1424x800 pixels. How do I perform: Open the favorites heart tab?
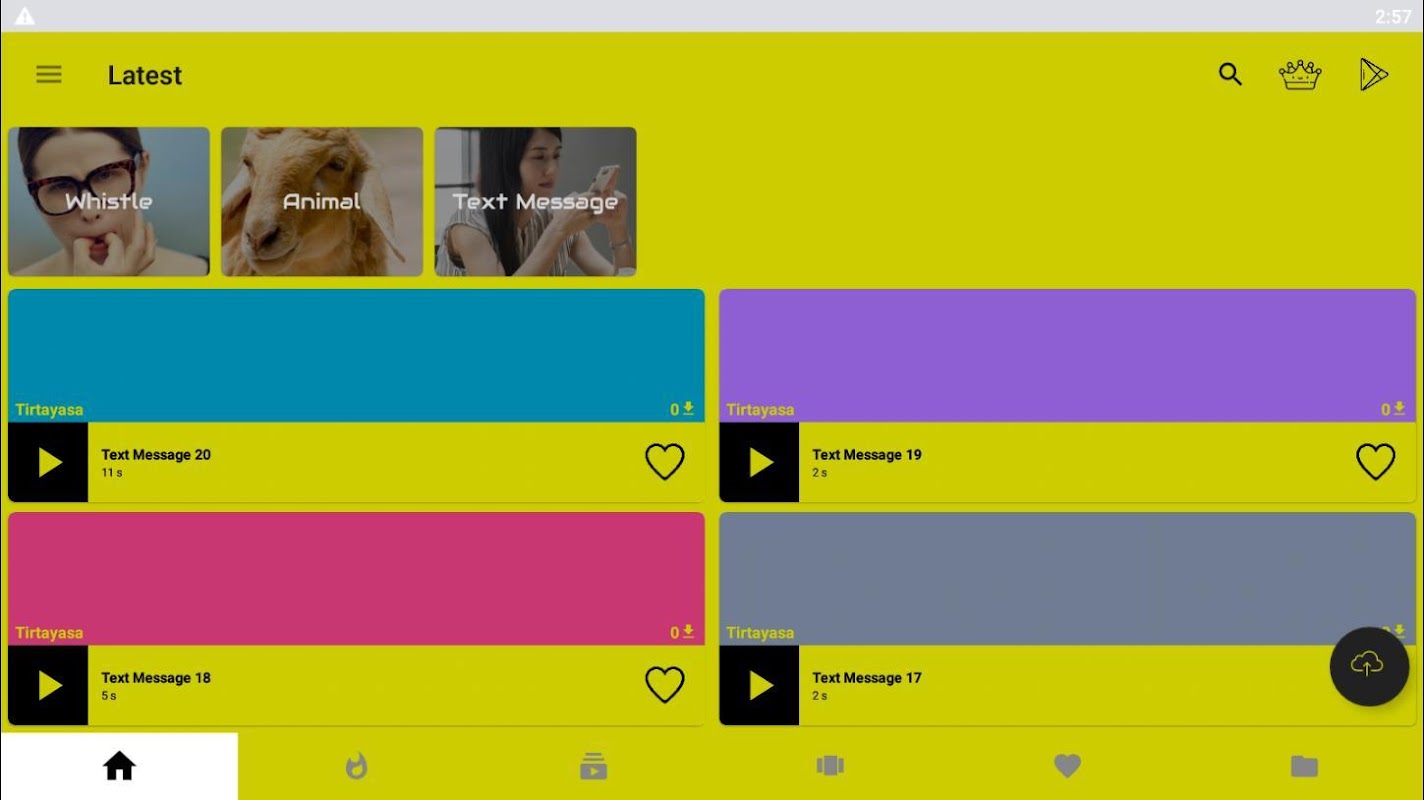1067,767
